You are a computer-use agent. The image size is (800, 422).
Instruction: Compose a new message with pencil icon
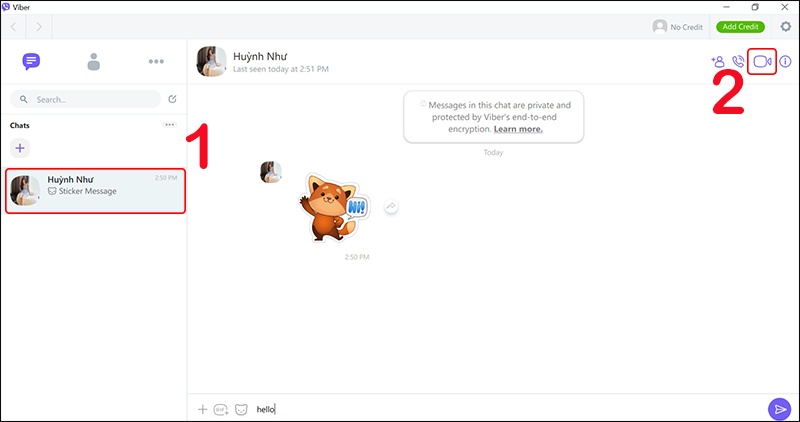click(172, 99)
